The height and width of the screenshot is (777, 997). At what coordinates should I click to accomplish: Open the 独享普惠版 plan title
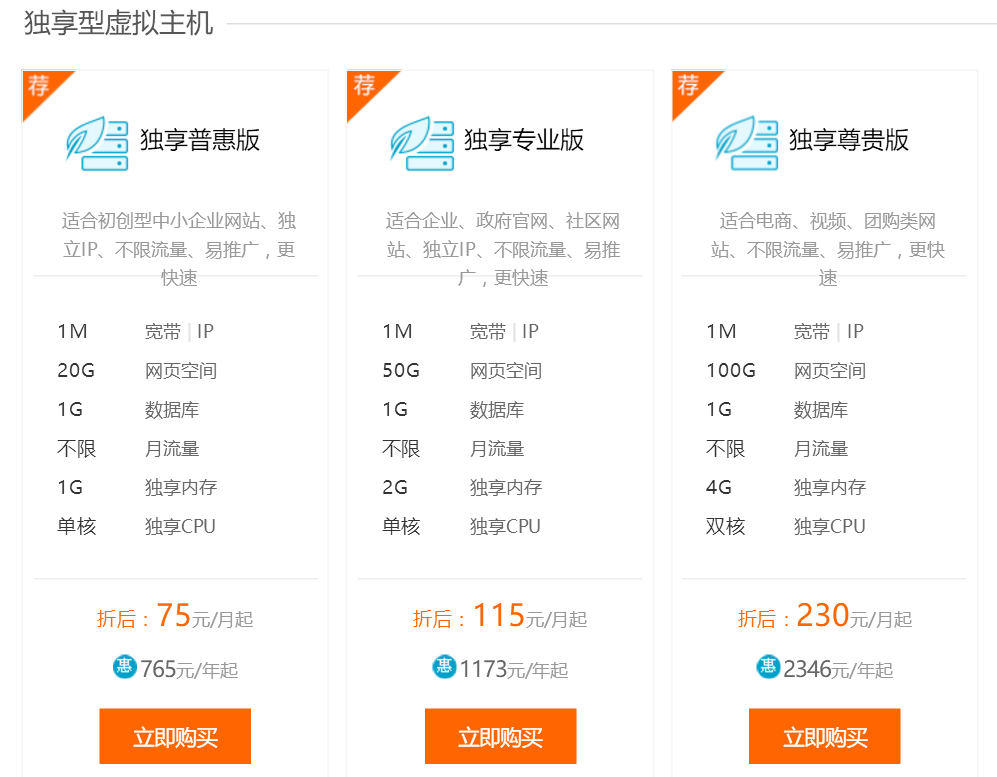[200, 140]
